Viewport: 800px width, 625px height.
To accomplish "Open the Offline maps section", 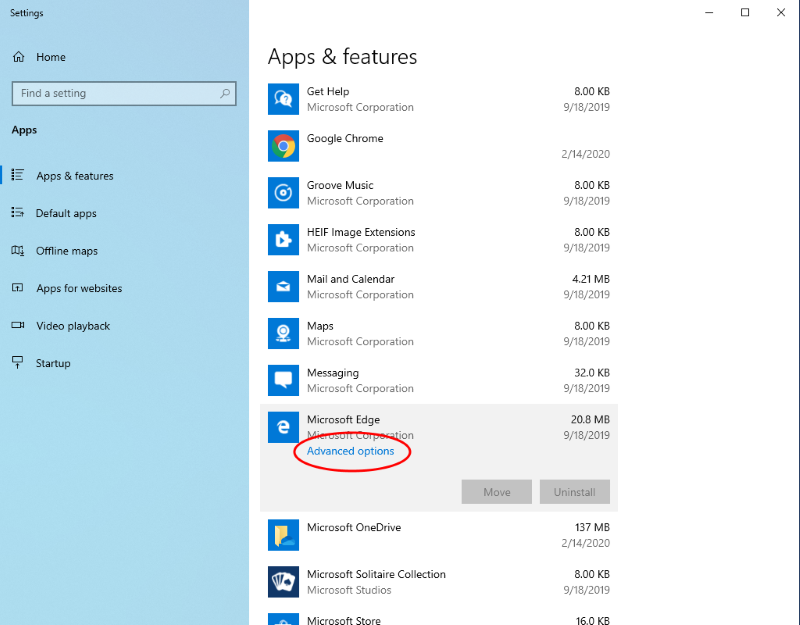I will point(66,251).
